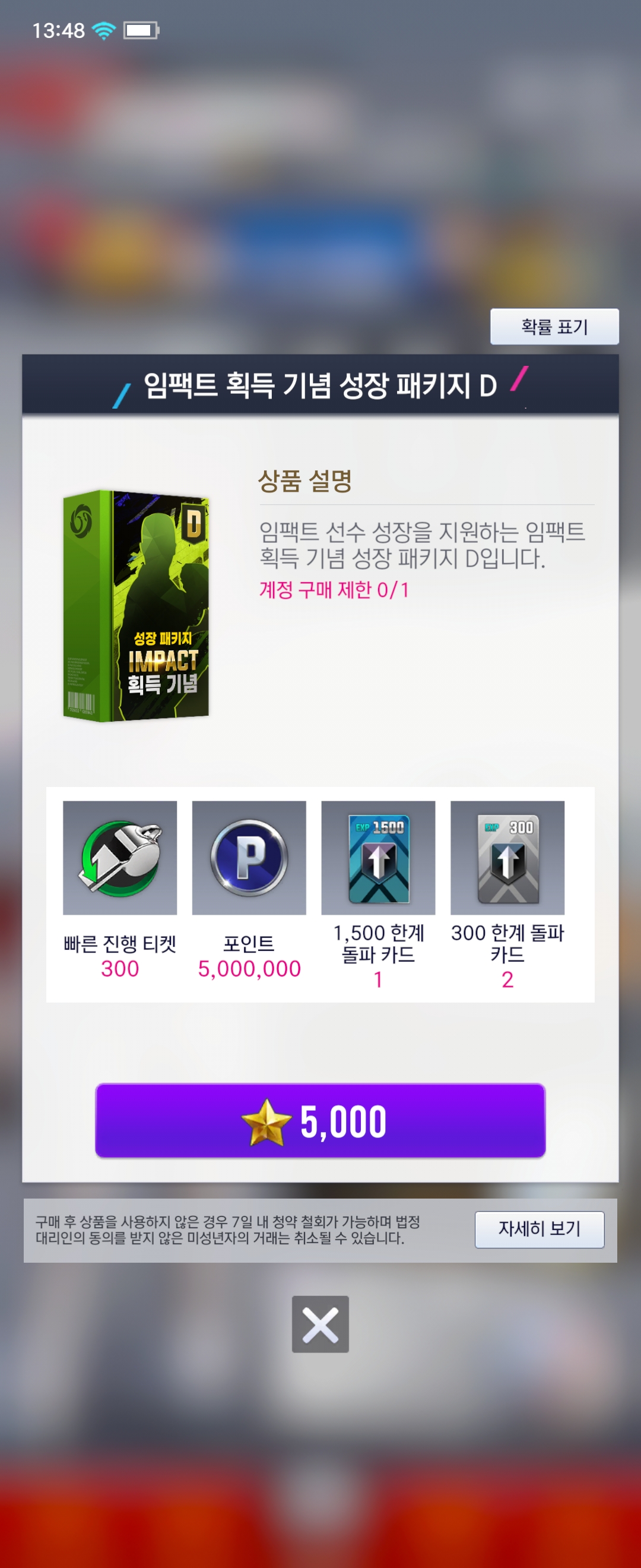Close the package popup with X

click(320, 1324)
